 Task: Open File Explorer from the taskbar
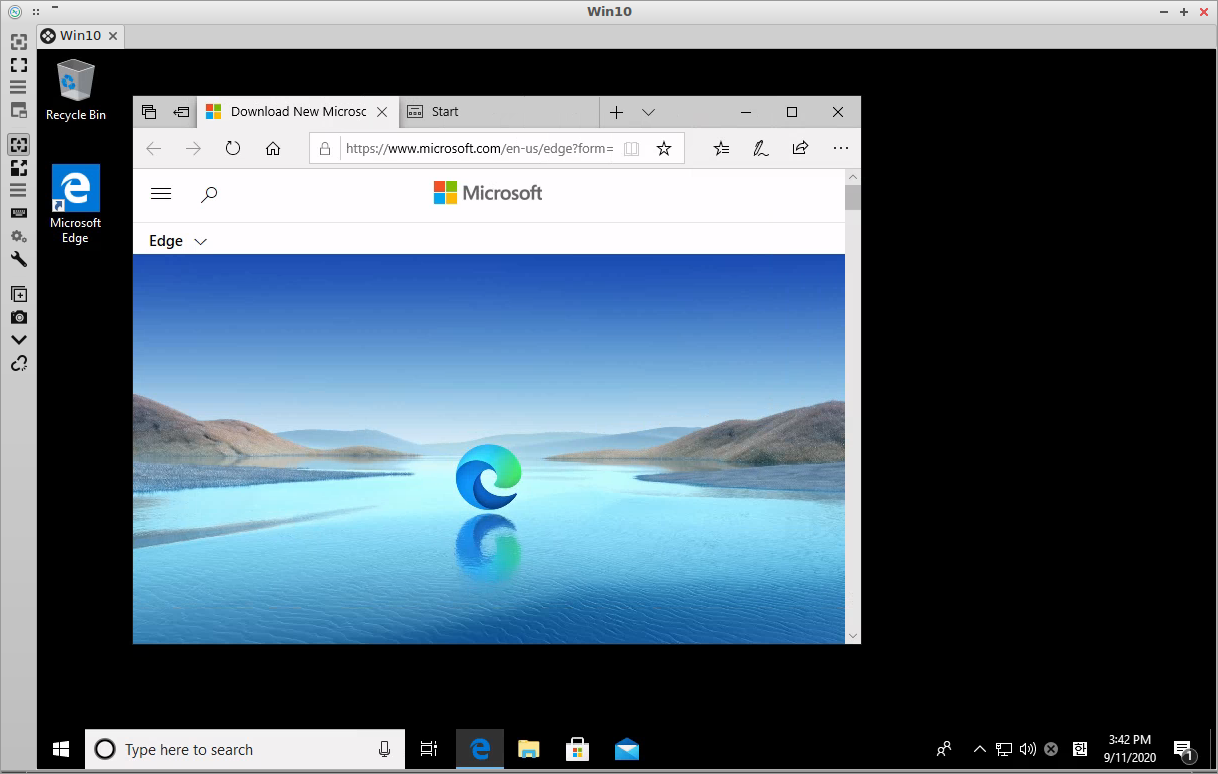[x=529, y=749]
